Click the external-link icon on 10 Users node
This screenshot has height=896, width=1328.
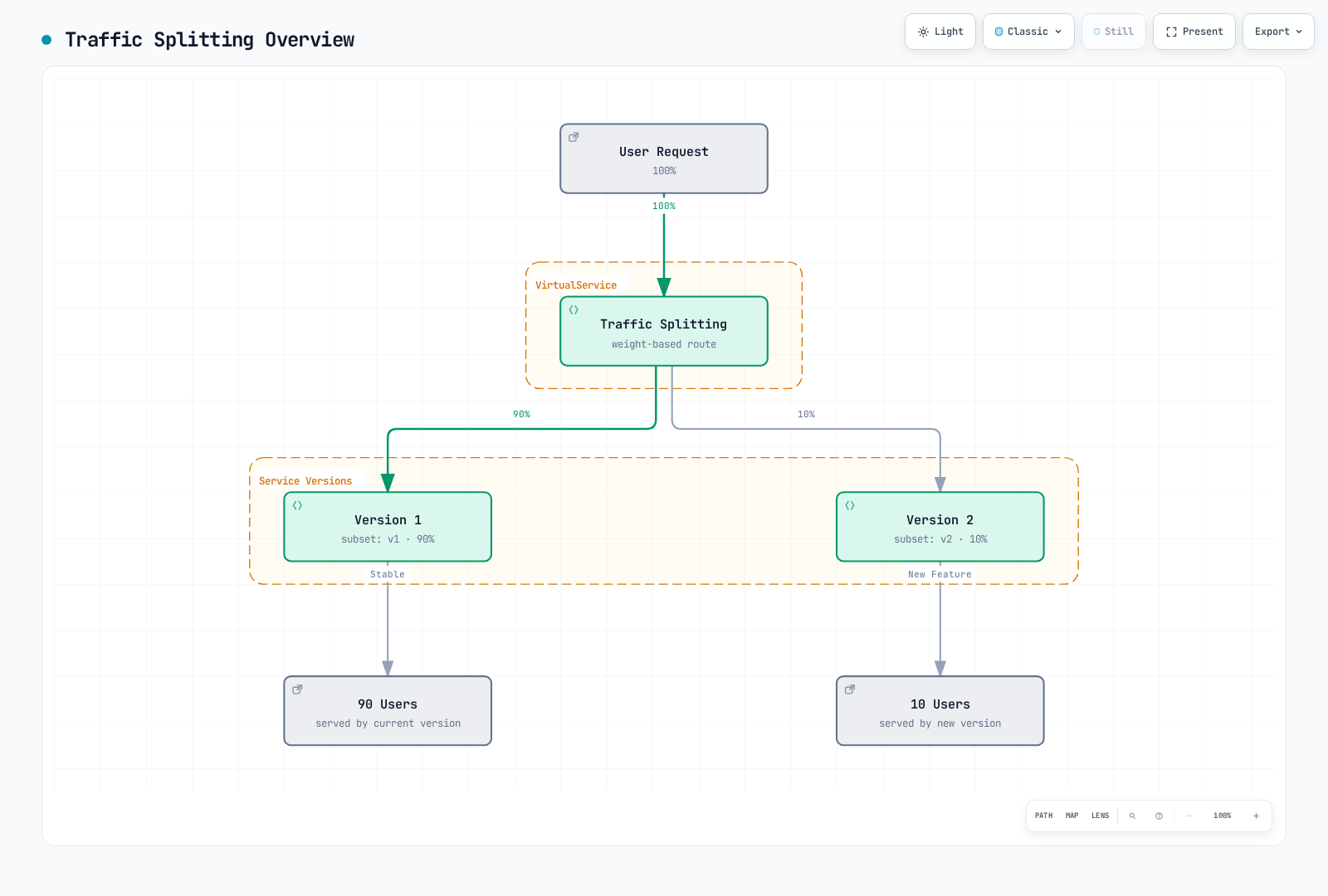click(x=850, y=689)
